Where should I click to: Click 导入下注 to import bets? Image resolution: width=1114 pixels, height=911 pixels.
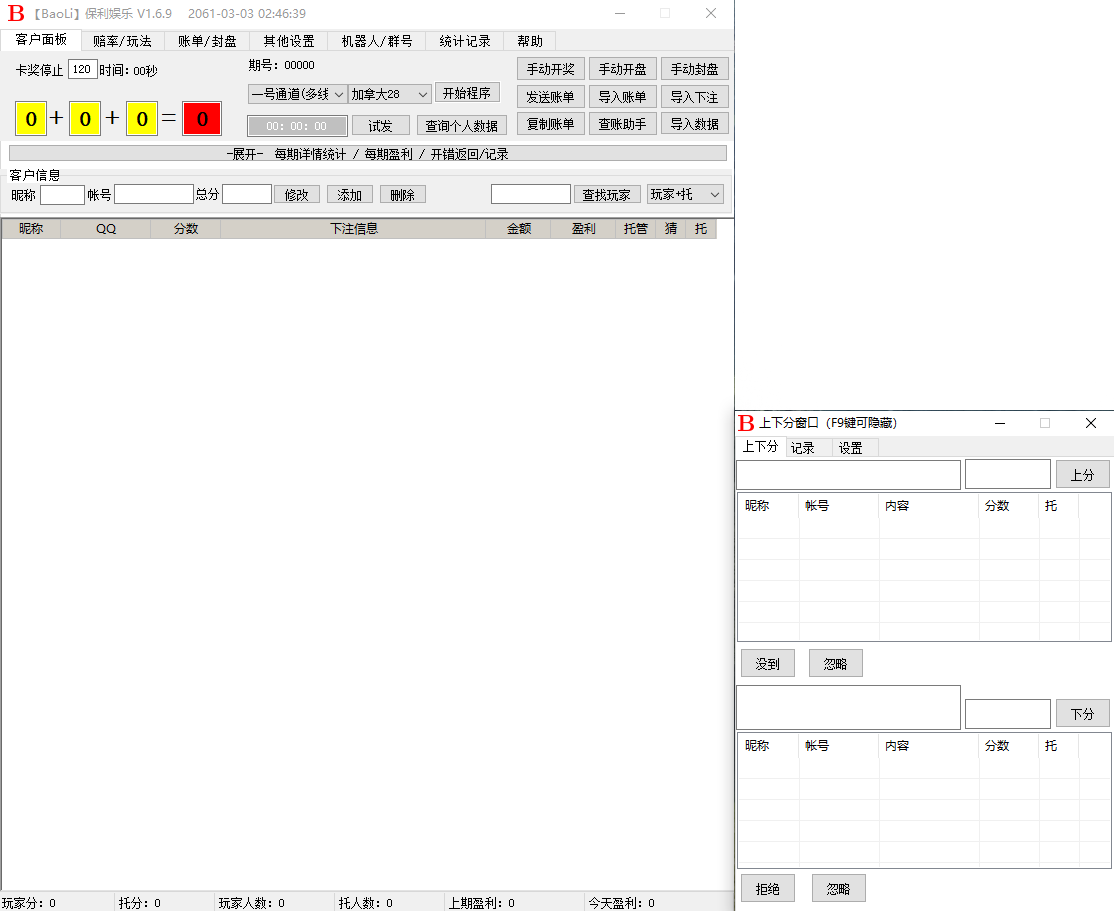pyautogui.click(x=694, y=96)
